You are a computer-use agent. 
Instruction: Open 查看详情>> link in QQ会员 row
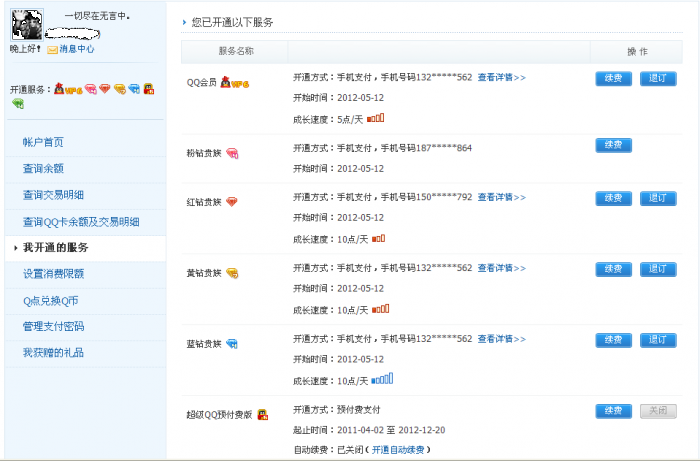pyautogui.click(x=502, y=78)
